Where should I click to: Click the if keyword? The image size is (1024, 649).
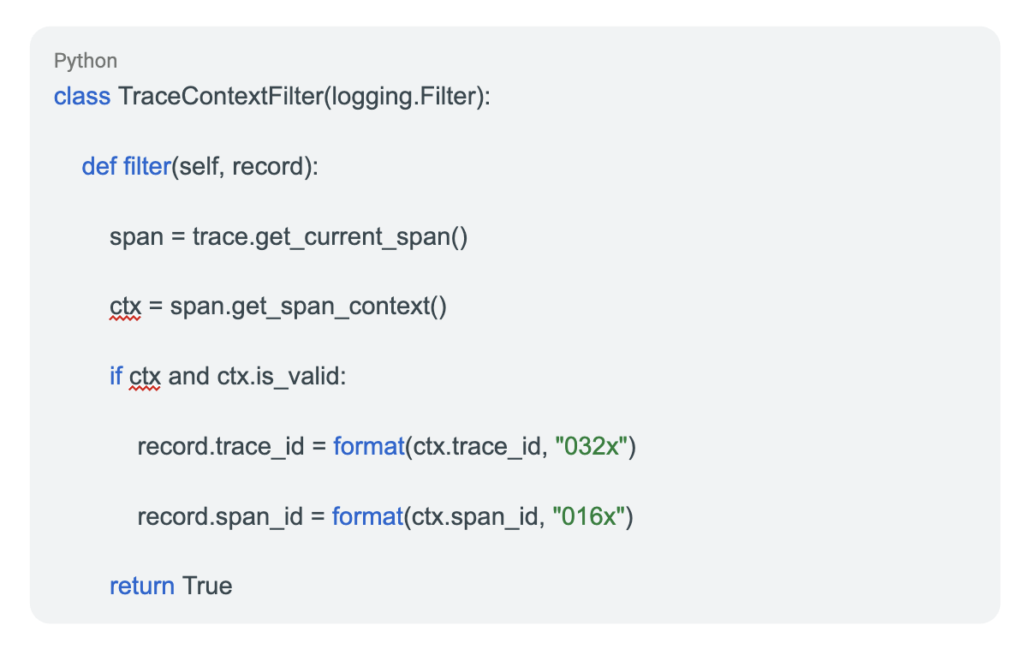pyautogui.click(x=116, y=377)
